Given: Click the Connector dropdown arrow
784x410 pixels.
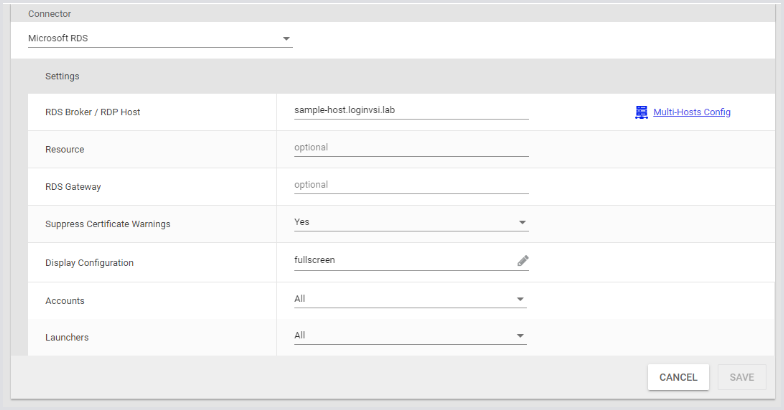Looking at the screenshot, I should pyautogui.click(x=286, y=39).
